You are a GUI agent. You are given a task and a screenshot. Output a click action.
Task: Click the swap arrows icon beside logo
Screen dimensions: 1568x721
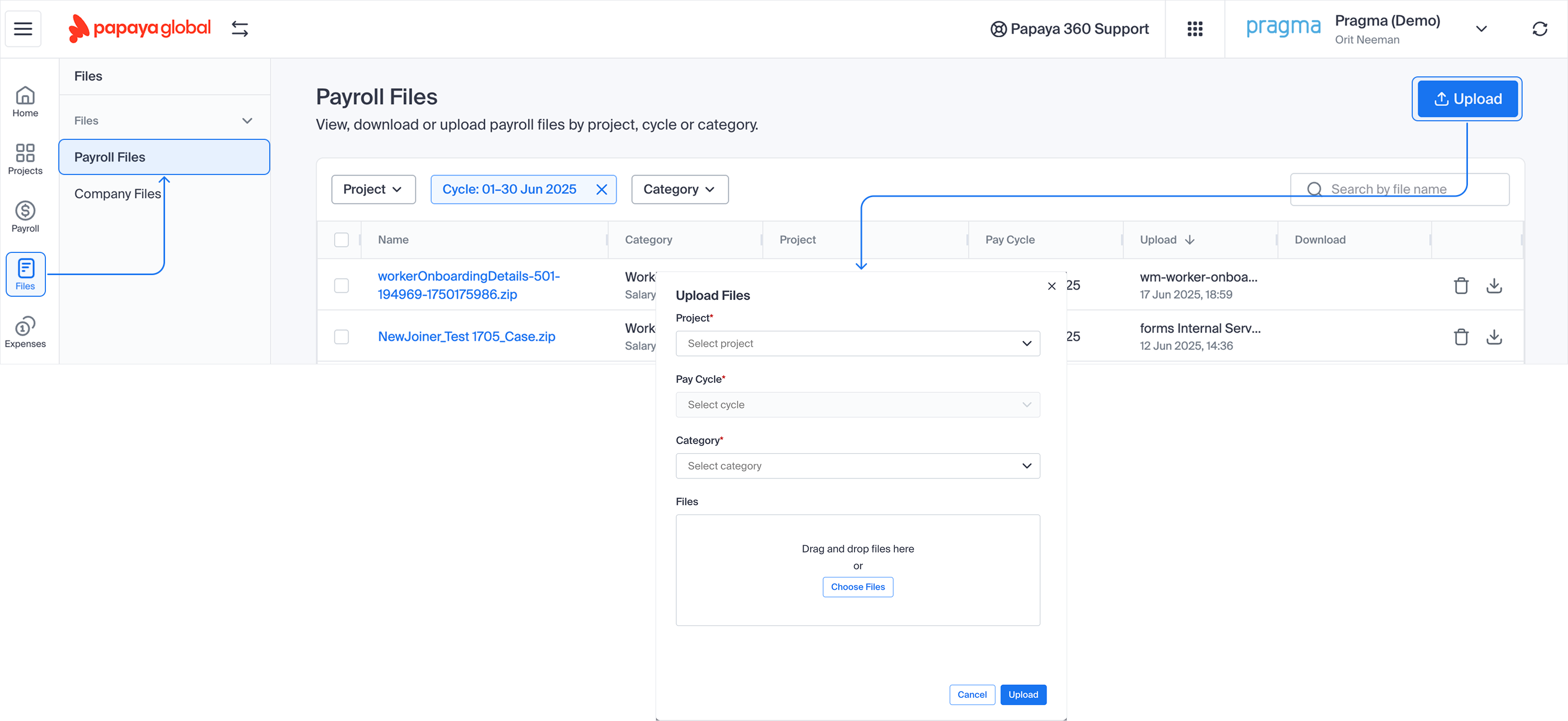(x=240, y=28)
